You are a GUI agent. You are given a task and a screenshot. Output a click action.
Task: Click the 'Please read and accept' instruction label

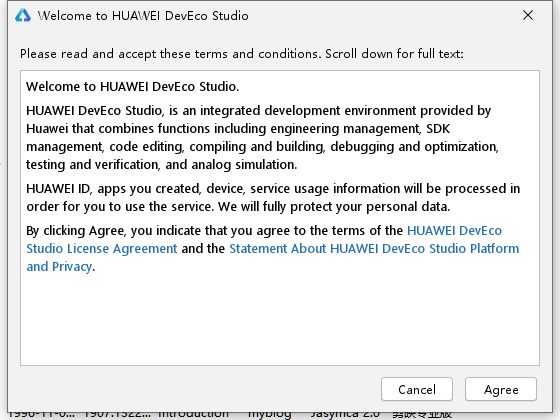click(242, 54)
